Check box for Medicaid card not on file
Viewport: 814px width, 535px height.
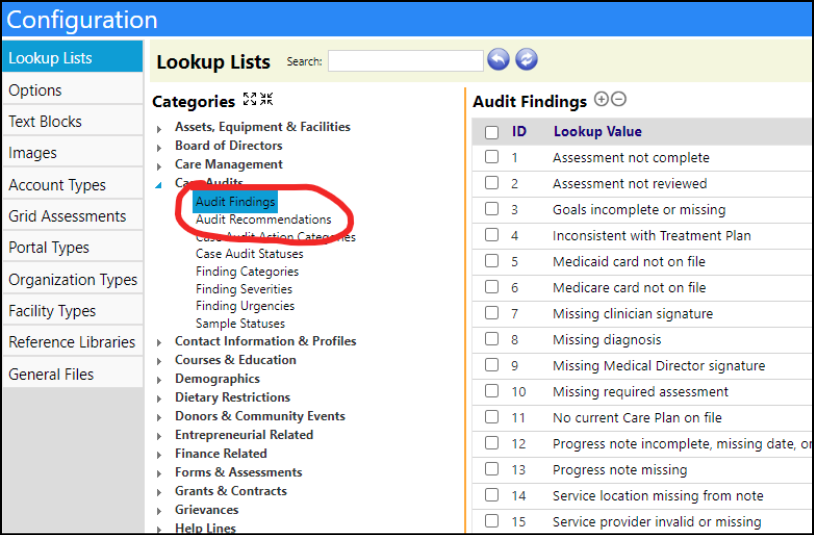[x=492, y=261]
